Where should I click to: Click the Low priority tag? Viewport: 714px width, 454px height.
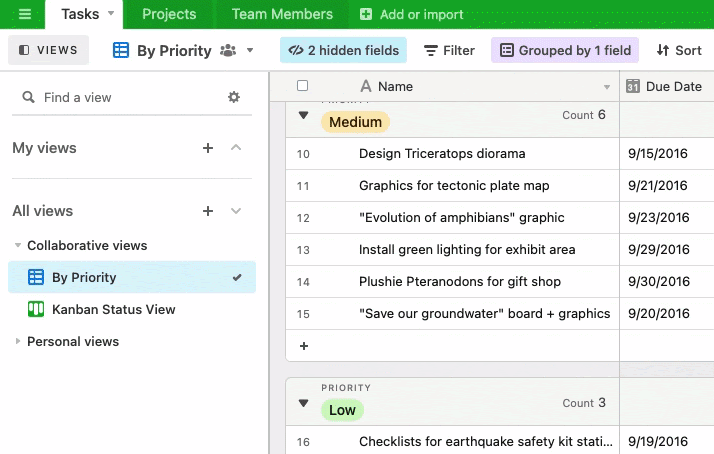342,410
